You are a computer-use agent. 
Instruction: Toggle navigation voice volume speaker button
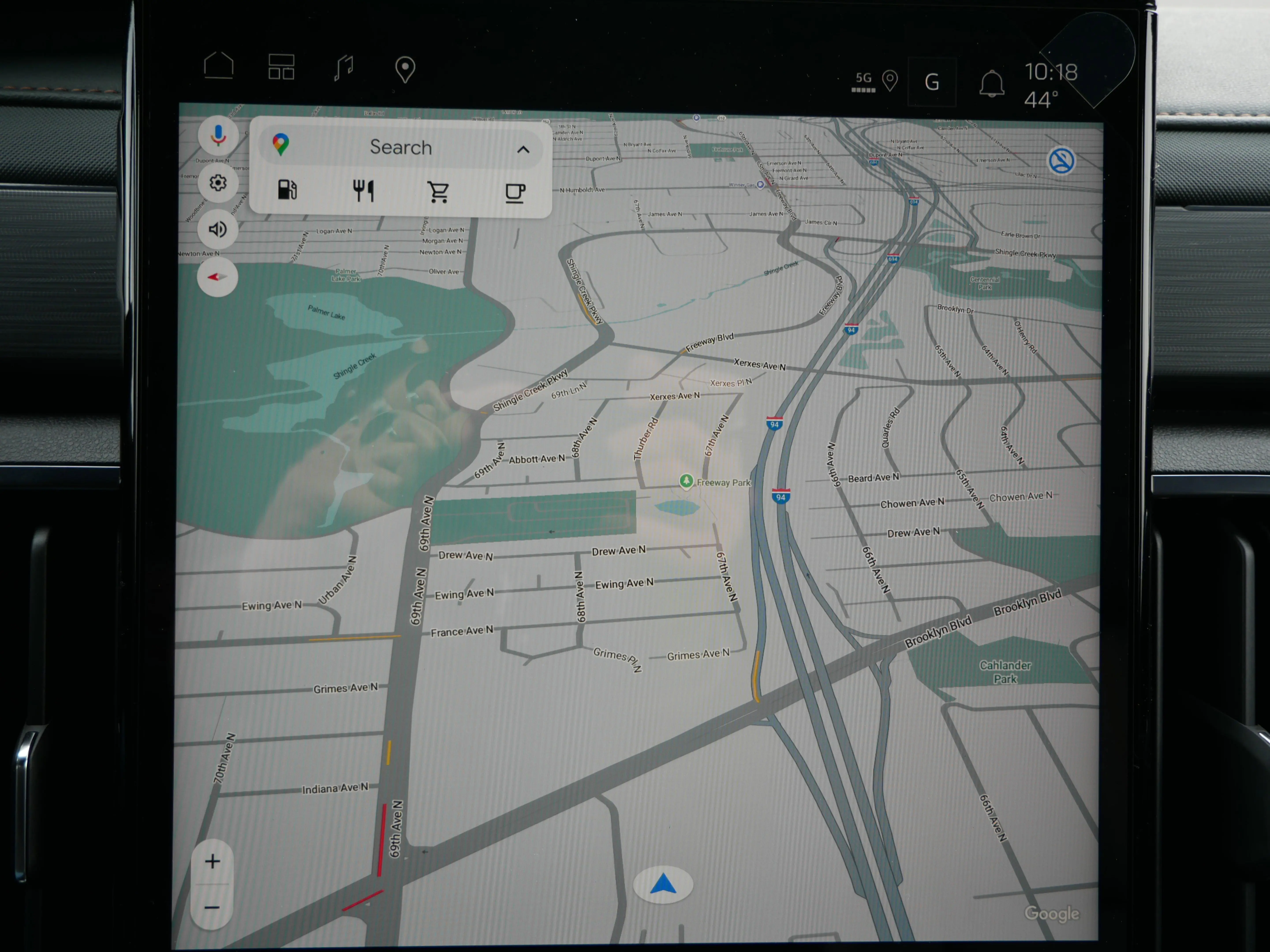(218, 230)
